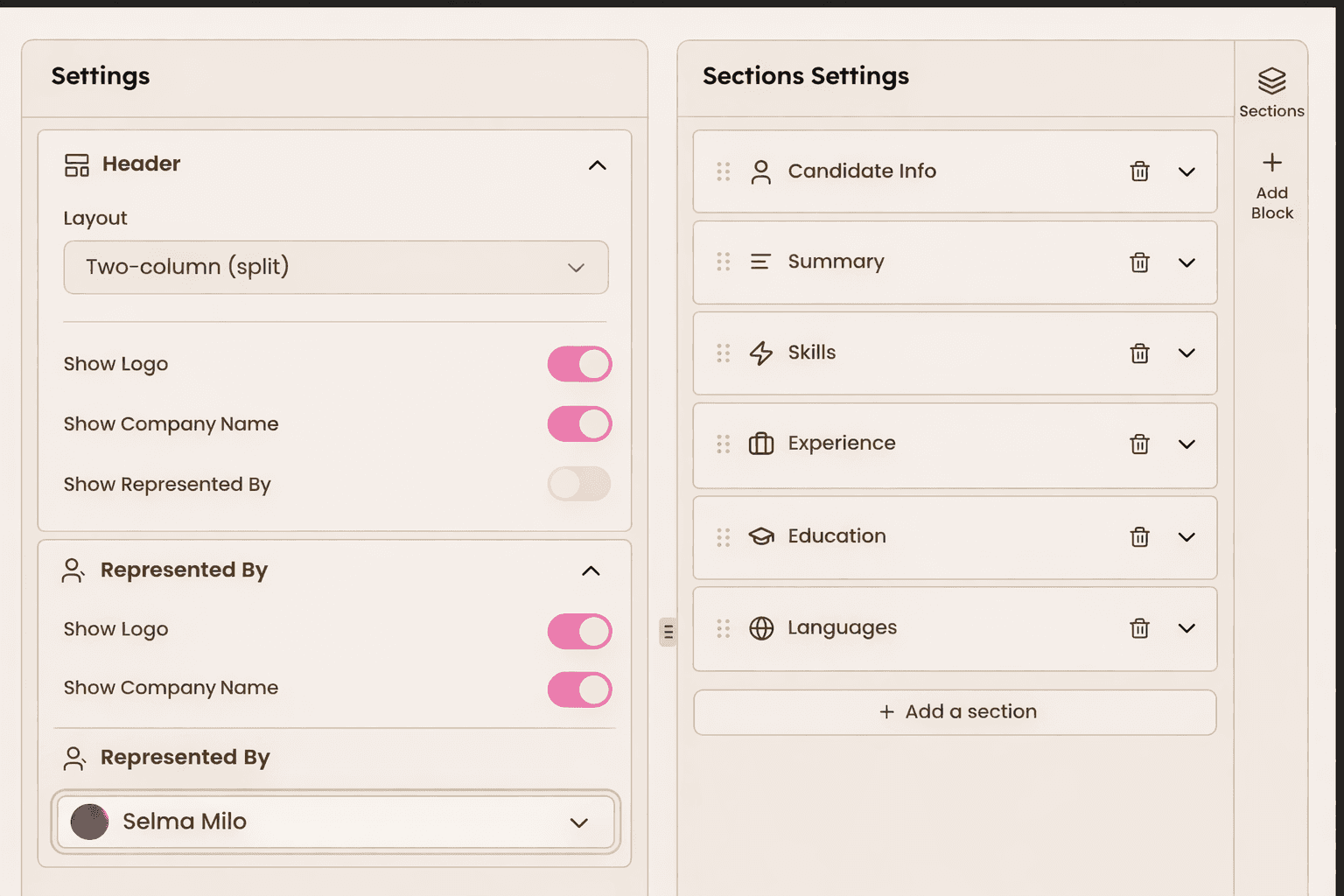Click the Skills lightning bolt icon
Viewport: 1344px width, 896px height.
pyautogui.click(x=761, y=353)
